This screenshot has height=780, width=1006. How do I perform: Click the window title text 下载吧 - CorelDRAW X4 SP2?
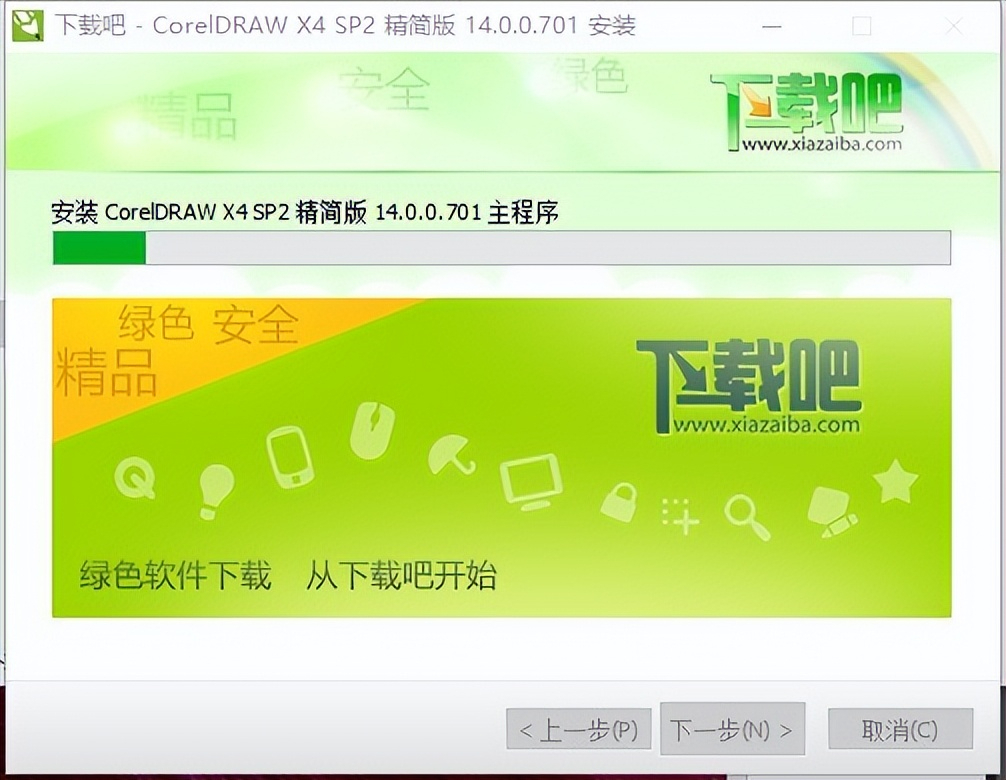coord(345,26)
